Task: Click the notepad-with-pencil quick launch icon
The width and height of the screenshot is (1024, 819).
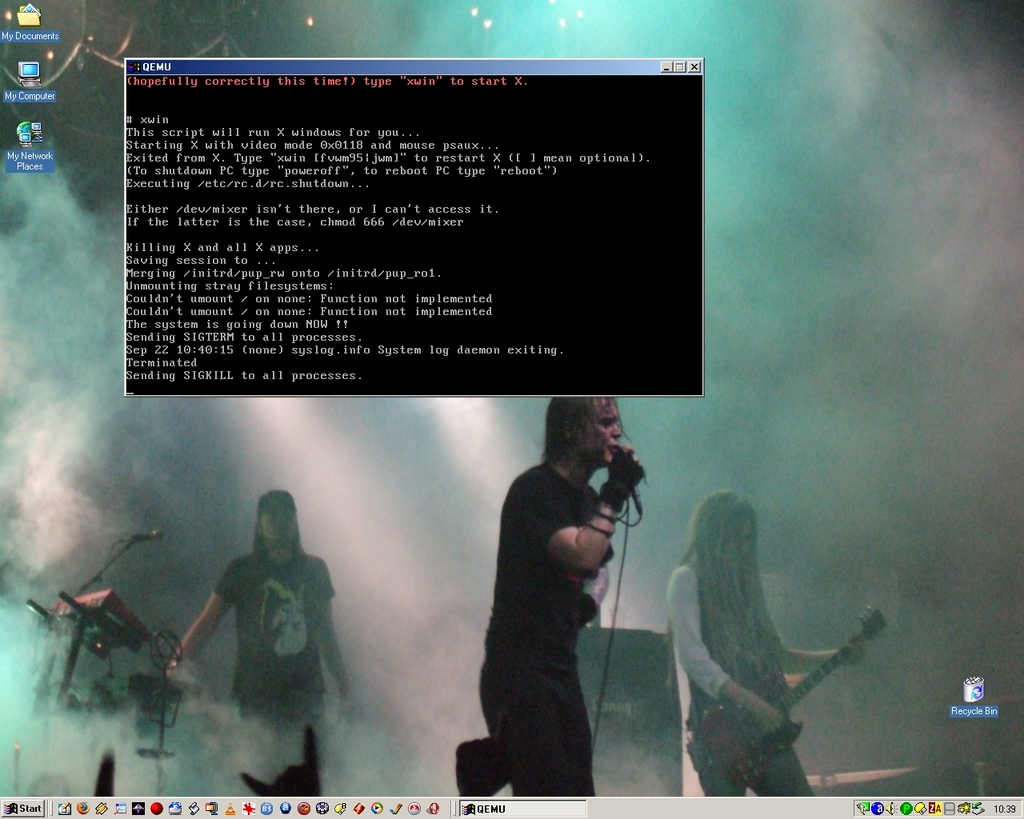Action: click(64, 809)
